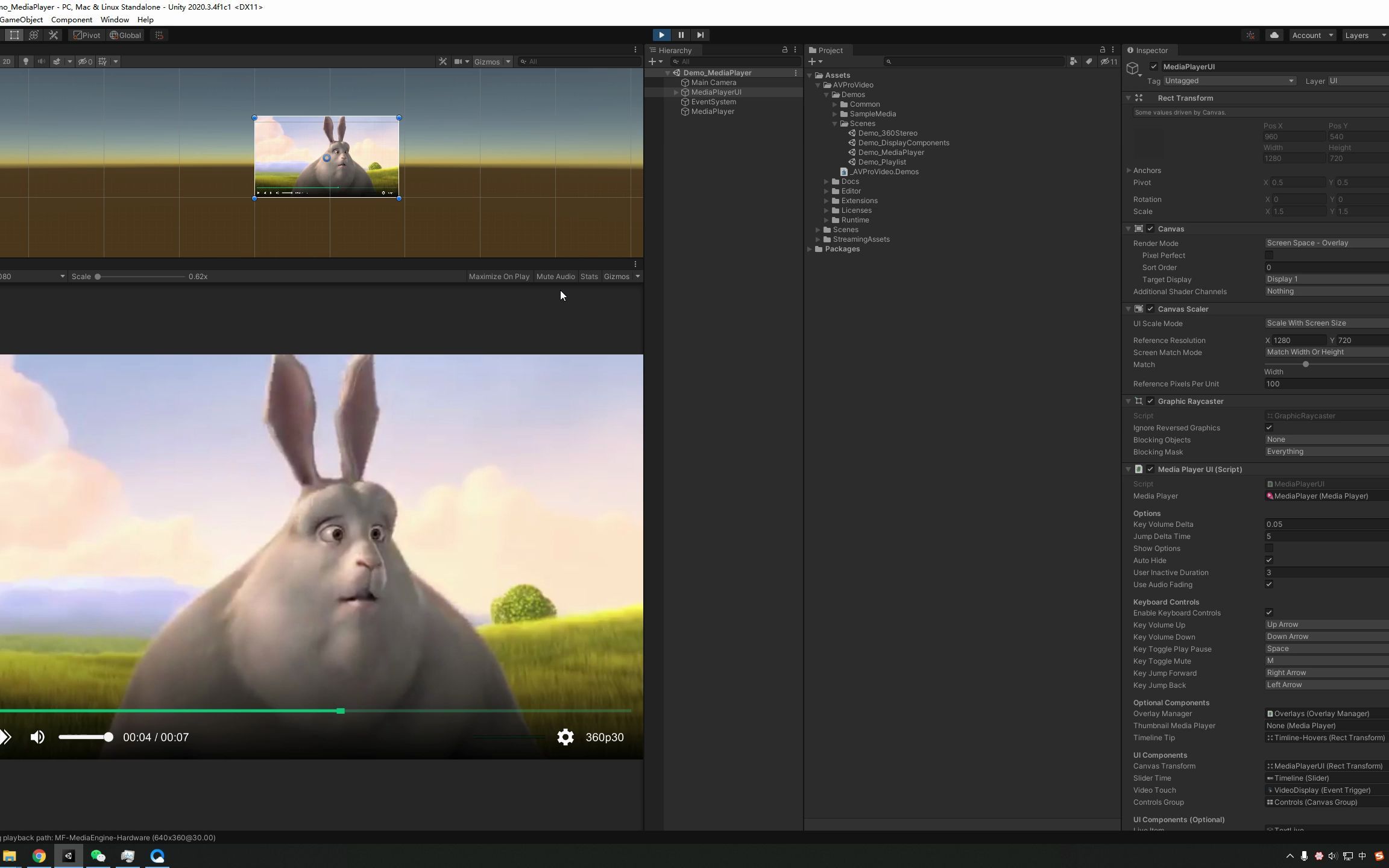Expand MediaPlayerUI in Hierarchy
The height and width of the screenshot is (868, 1389).
tap(676, 92)
